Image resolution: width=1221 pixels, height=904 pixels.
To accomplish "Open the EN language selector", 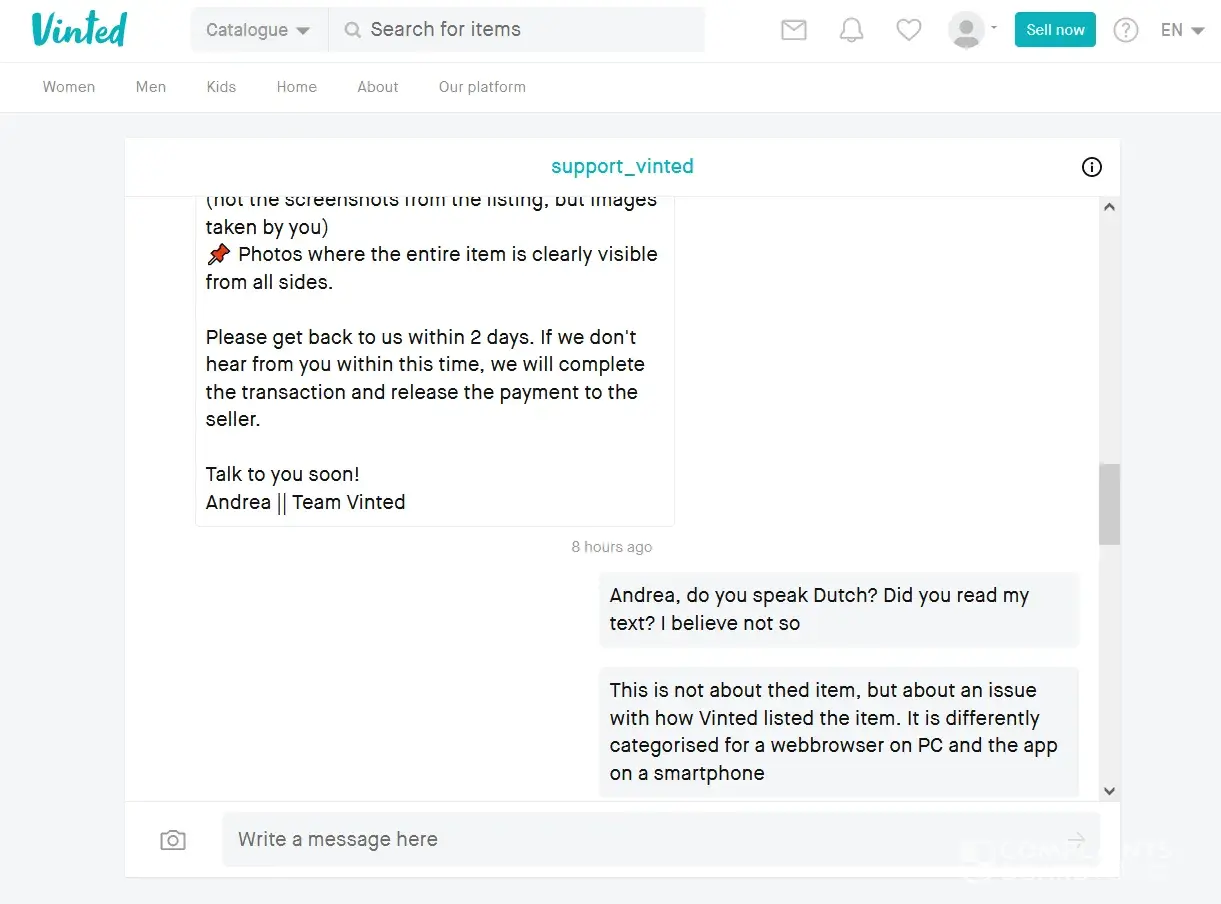I will coord(1181,30).
